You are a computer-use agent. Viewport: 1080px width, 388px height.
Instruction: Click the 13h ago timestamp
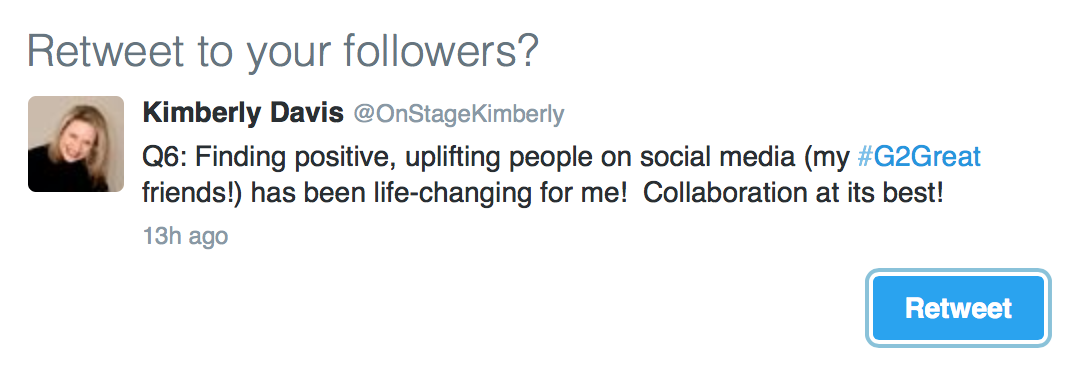tap(185, 236)
